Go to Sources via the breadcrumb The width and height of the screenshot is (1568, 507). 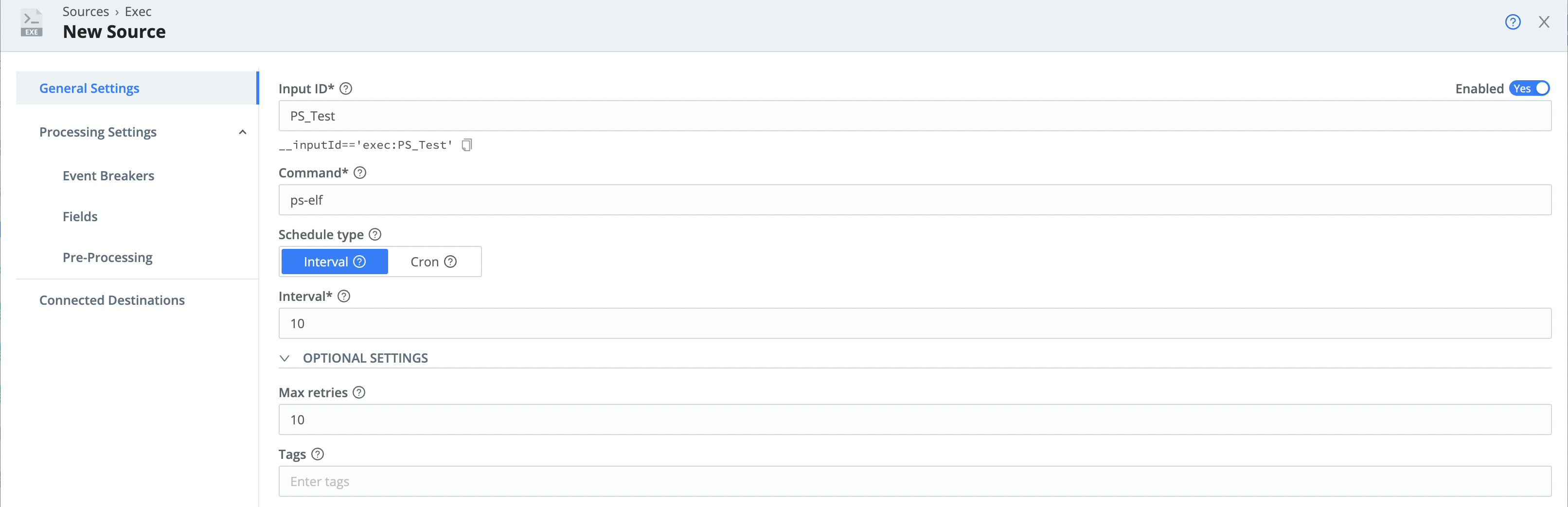[85, 11]
